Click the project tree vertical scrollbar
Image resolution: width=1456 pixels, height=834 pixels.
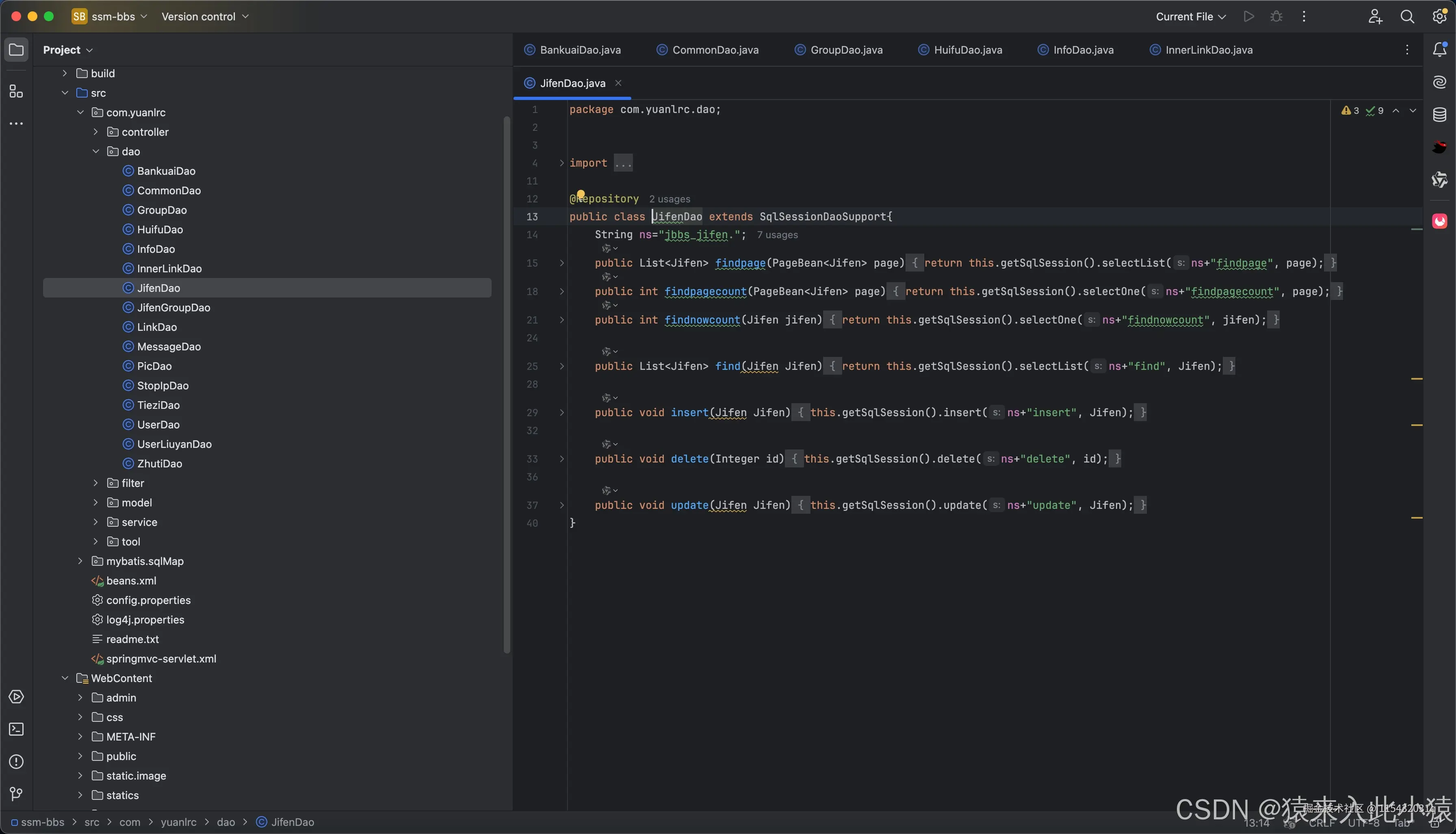[x=506, y=384]
